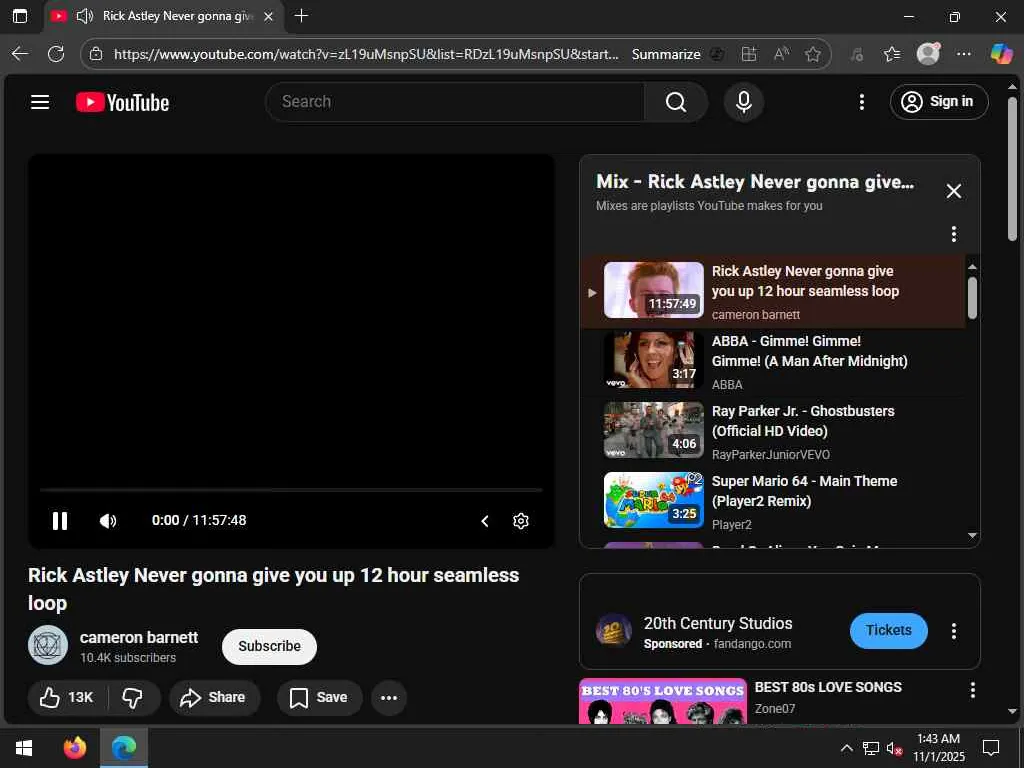Open the notification center icon
Viewport: 1024px width, 768px height.
(x=991, y=748)
